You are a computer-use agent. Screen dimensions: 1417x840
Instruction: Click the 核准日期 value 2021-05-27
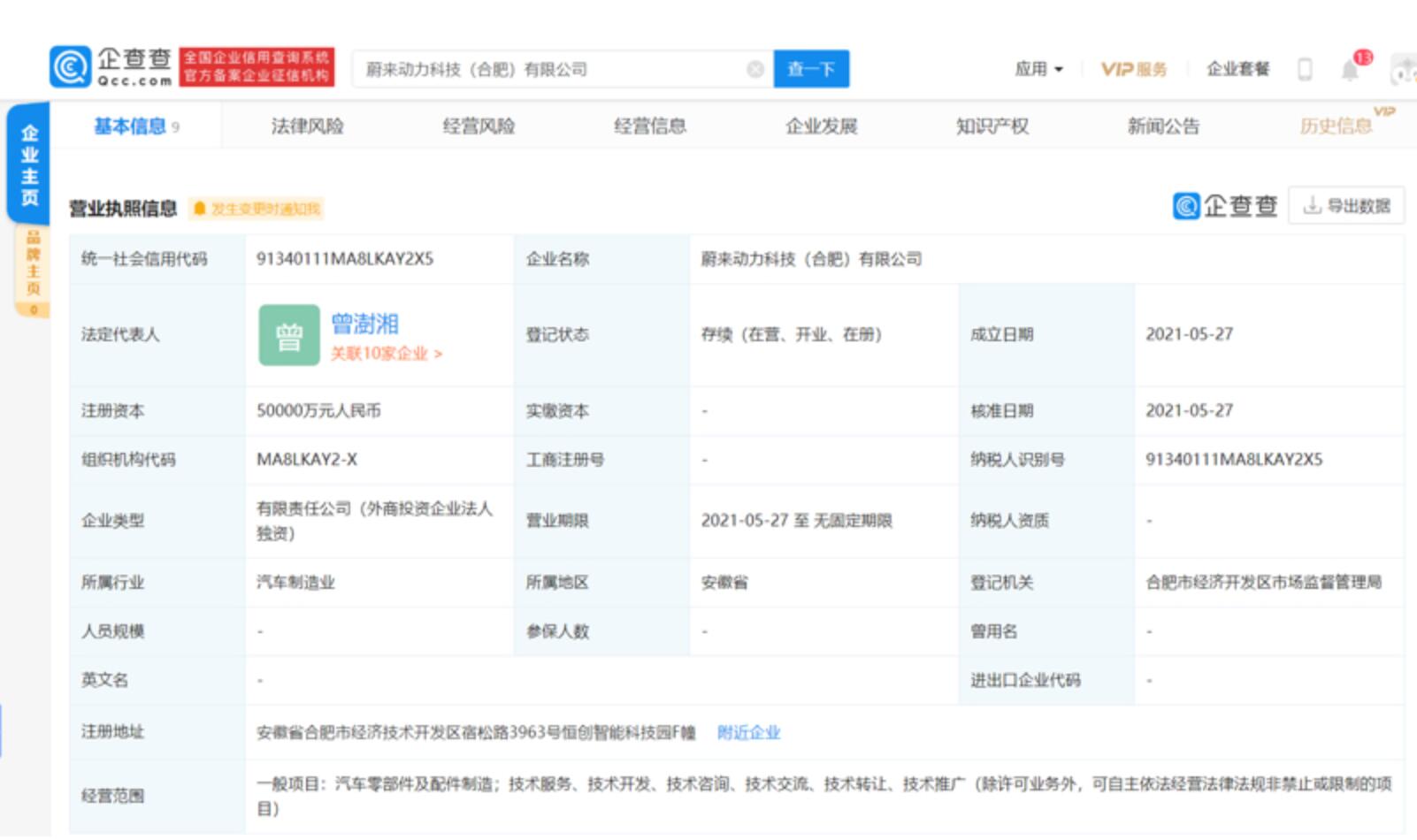[x=1189, y=411]
